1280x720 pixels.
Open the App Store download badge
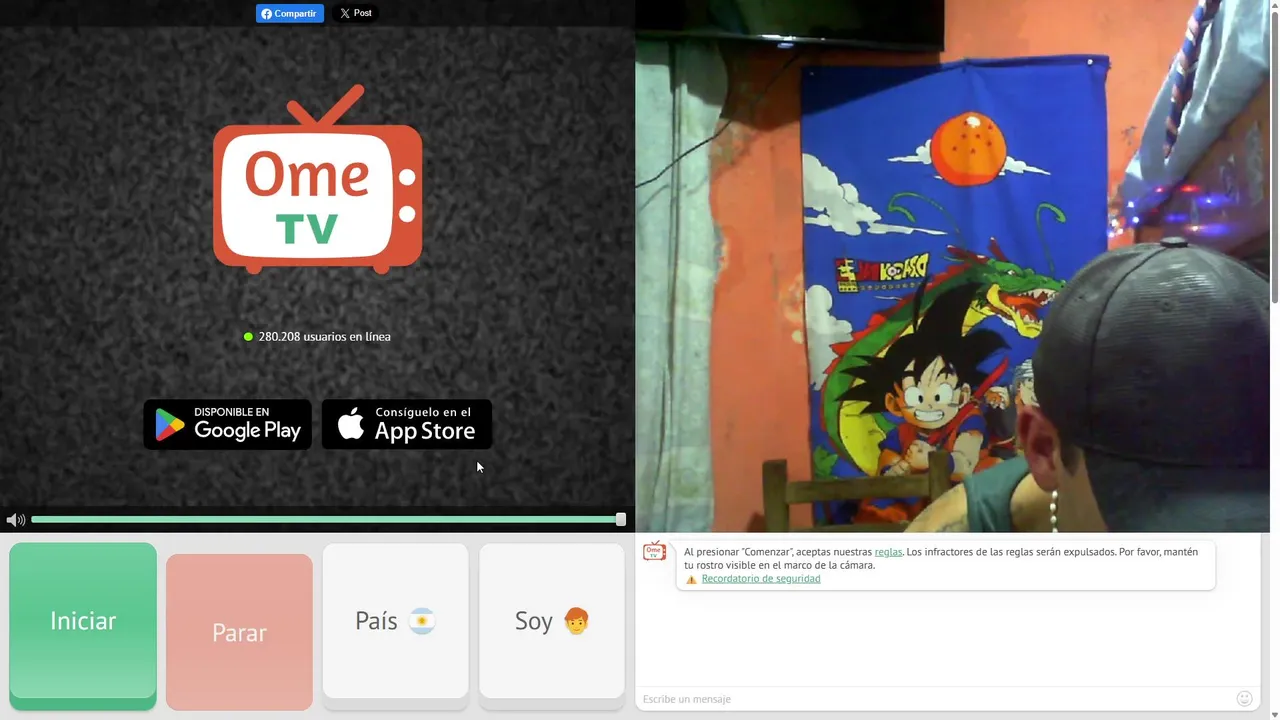tap(406, 425)
